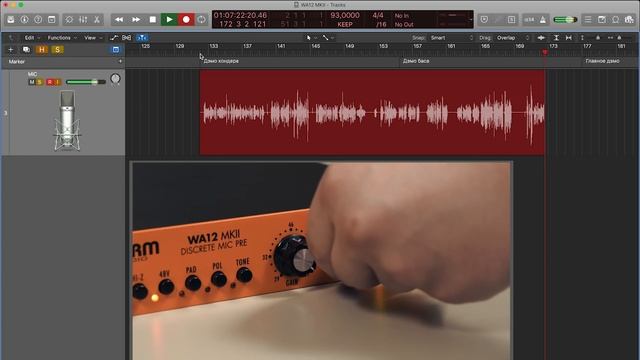The height and width of the screenshot is (360, 640).
Task: Open the Snap Smart dropdown
Action: [x=451, y=38]
